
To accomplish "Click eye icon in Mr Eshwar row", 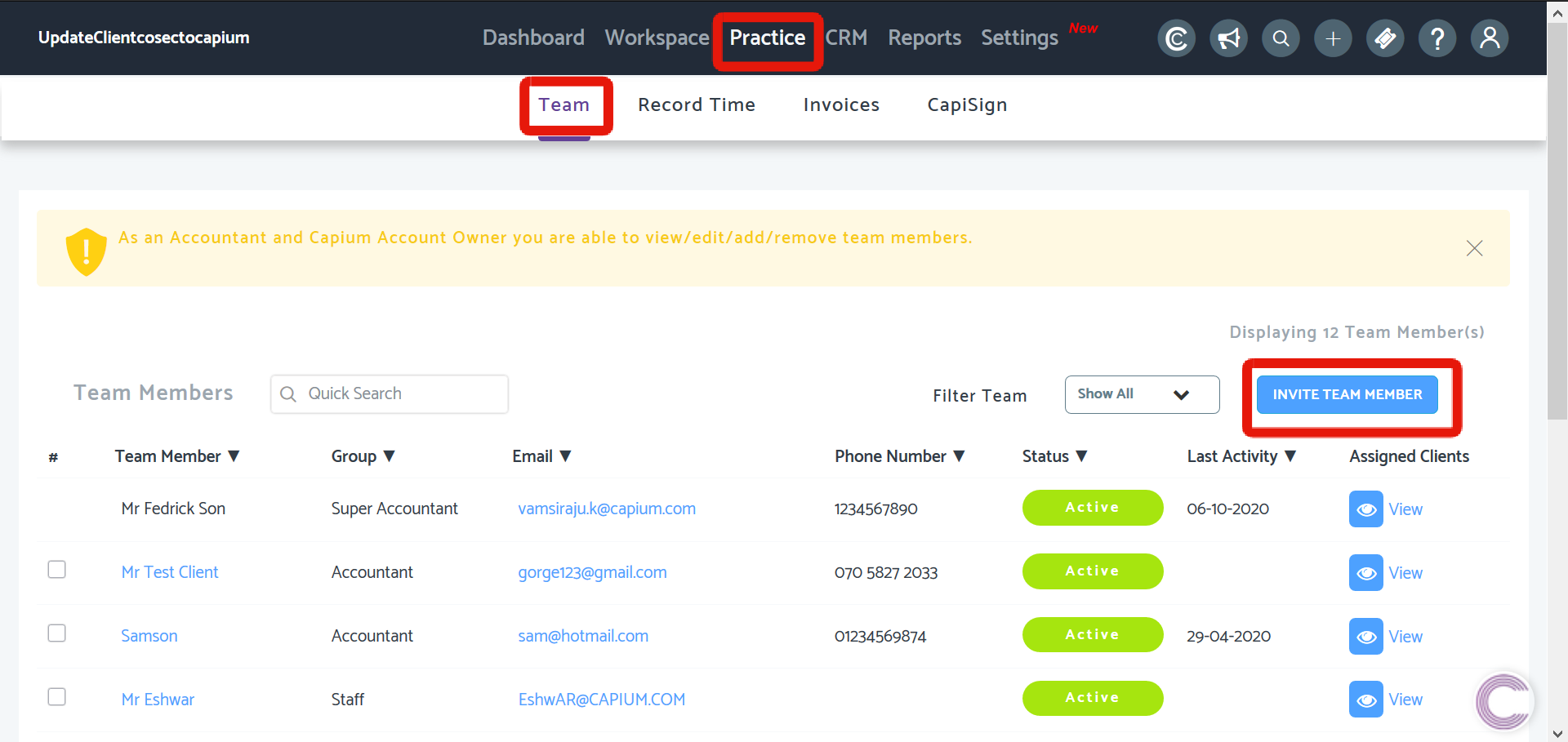I will click(x=1365, y=700).
